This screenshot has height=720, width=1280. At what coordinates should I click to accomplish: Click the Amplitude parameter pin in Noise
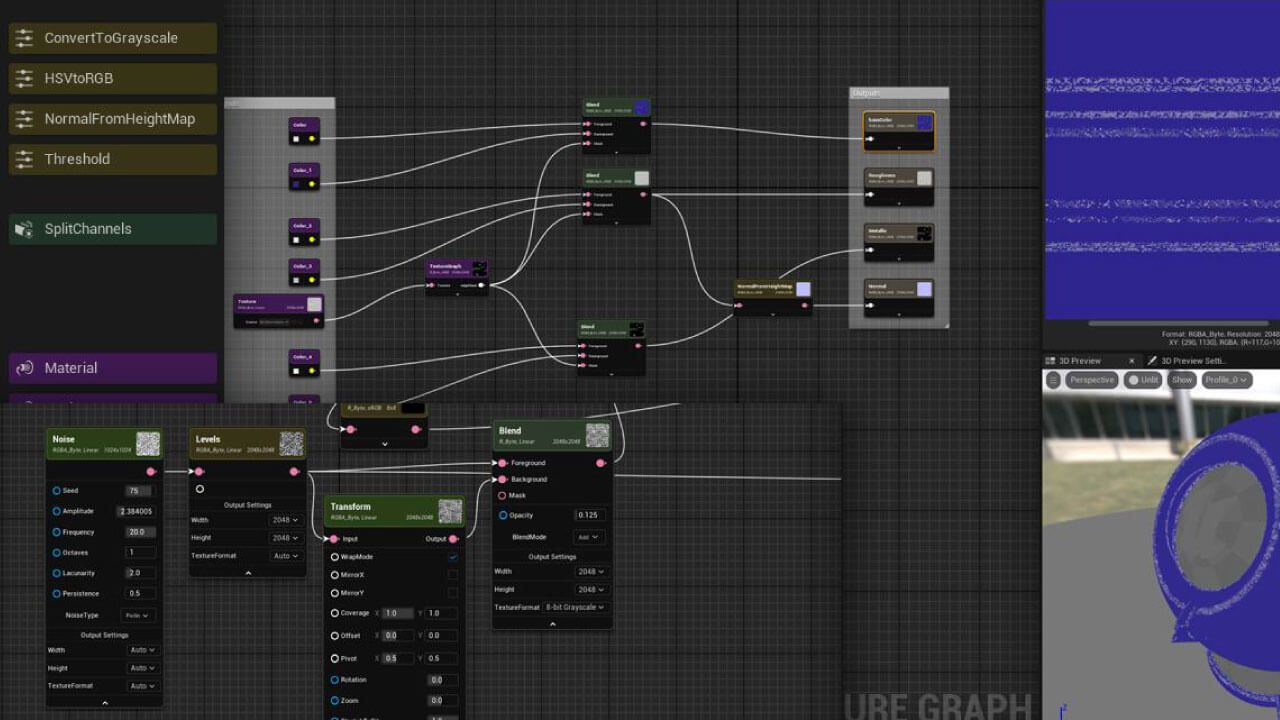click(56, 511)
